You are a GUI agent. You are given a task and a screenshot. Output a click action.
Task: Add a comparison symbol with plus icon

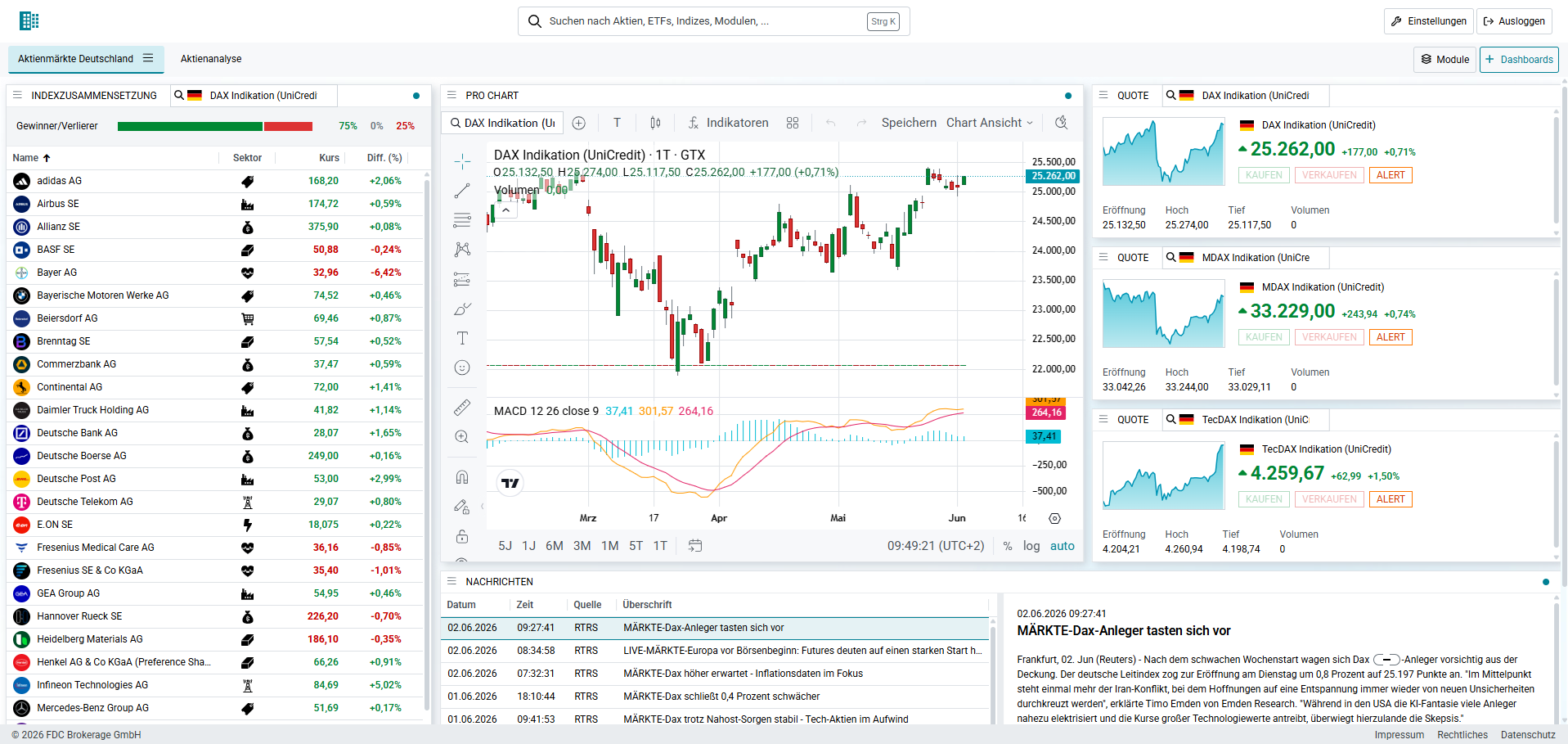click(x=579, y=123)
